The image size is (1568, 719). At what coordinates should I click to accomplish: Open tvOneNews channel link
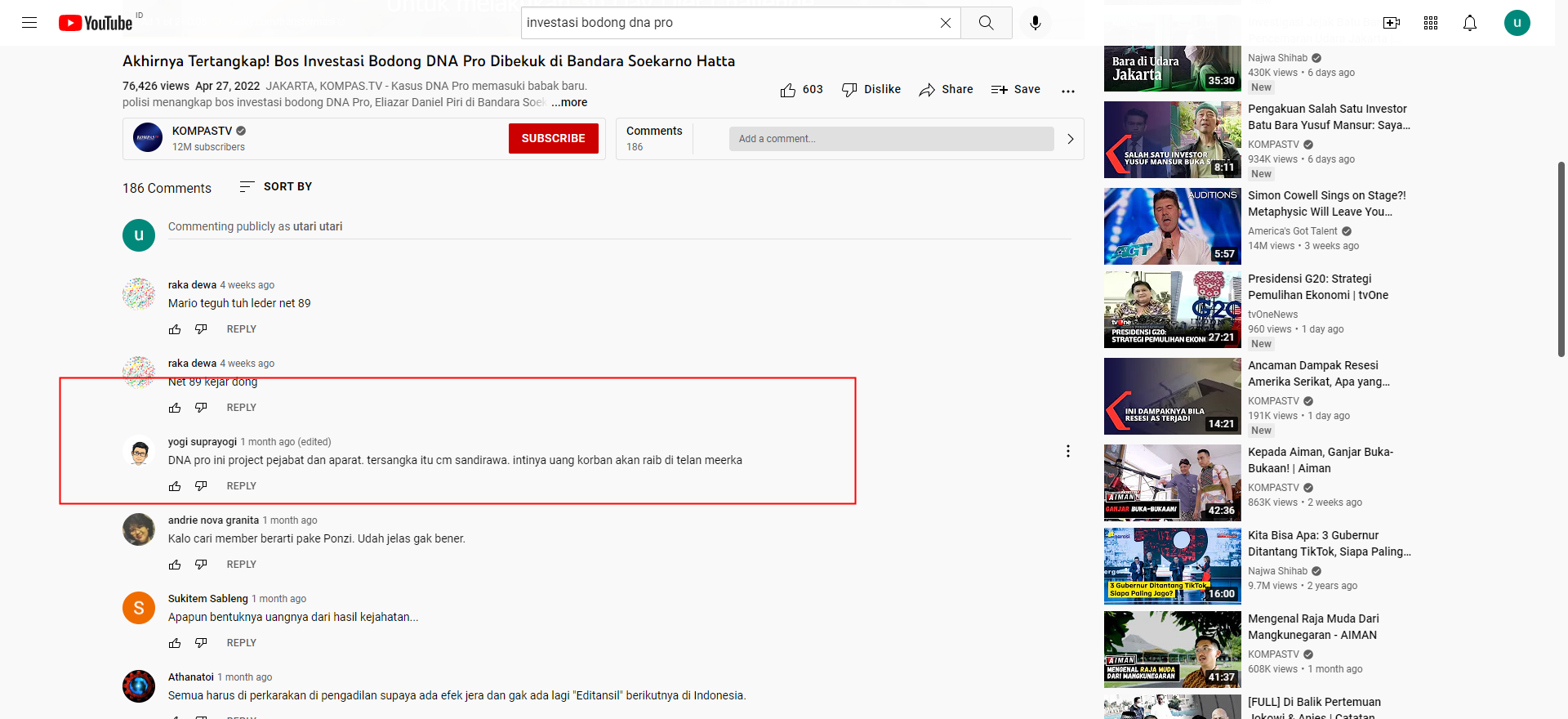click(x=1272, y=315)
